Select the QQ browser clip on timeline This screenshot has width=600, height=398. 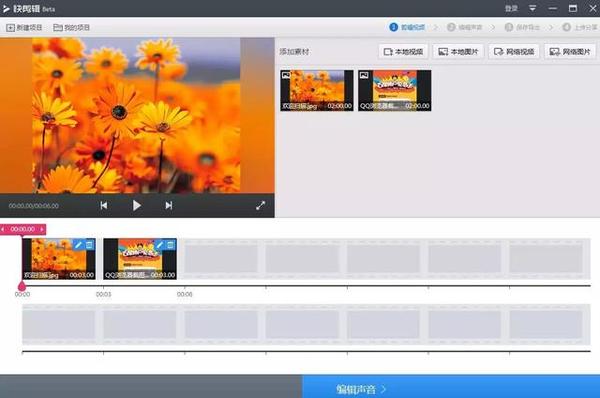(x=140, y=259)
